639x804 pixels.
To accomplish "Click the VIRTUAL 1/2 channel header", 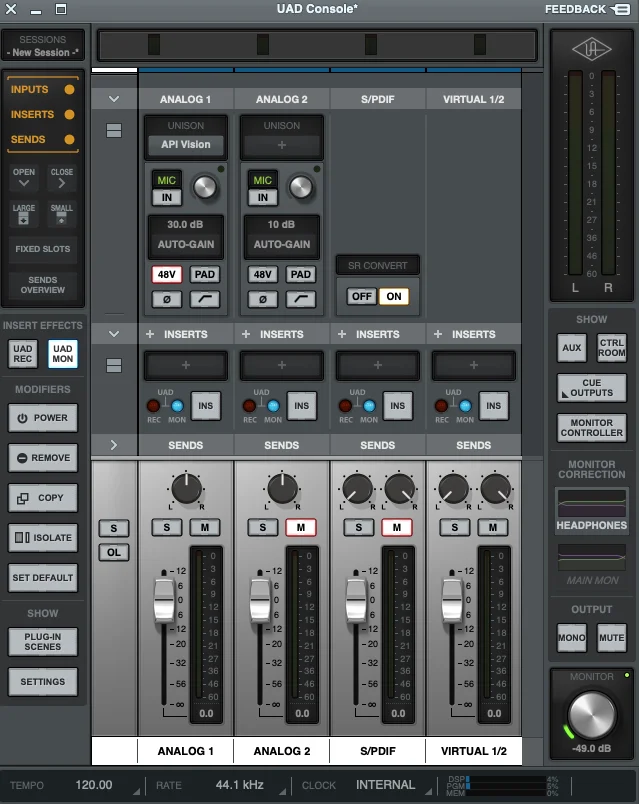I will 473,99.
